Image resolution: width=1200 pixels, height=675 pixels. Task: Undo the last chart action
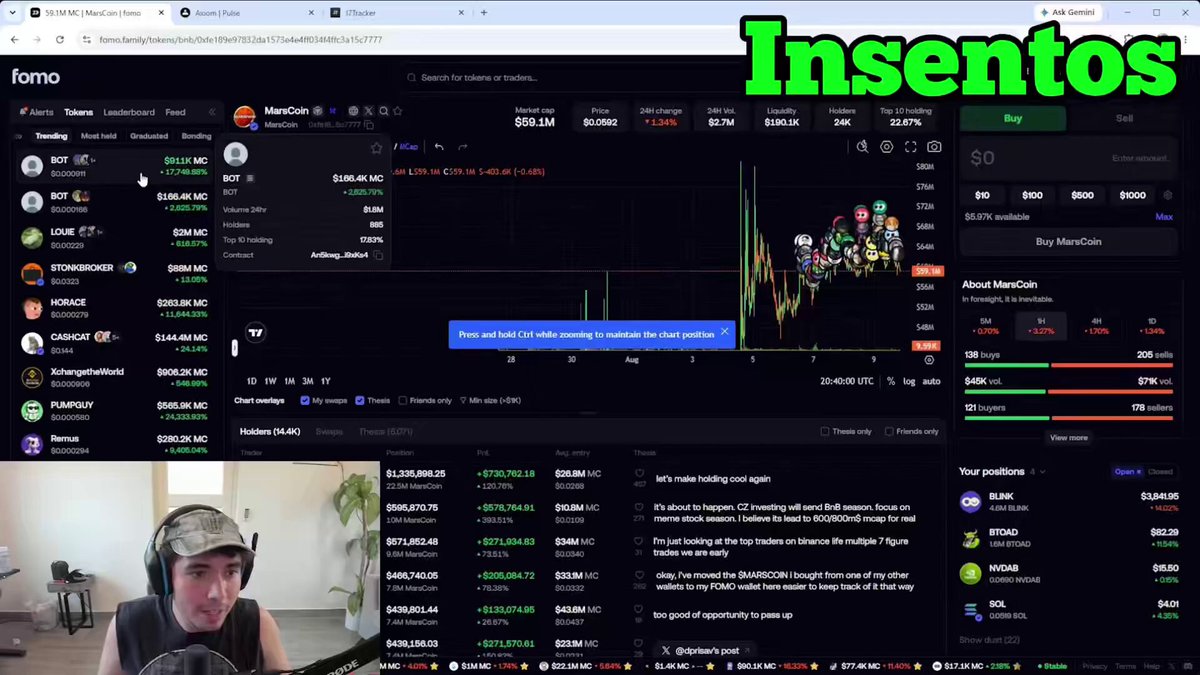click(x=439, y=147)
